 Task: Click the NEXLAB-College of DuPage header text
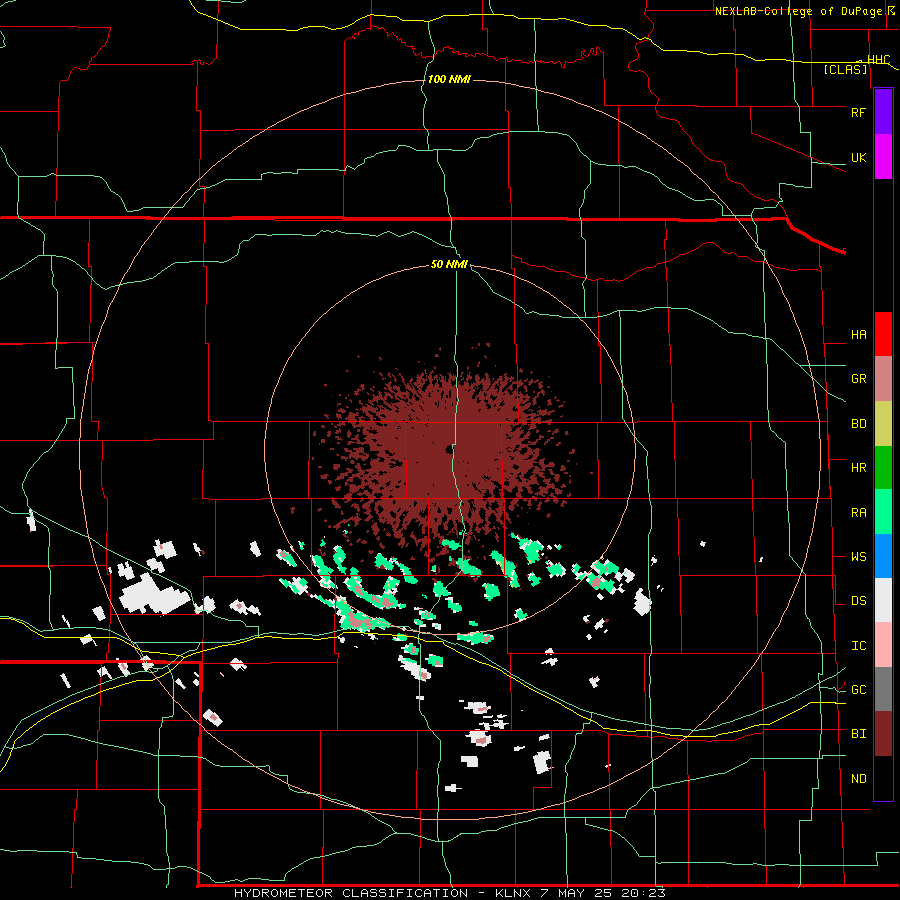(x=798, y=11)
